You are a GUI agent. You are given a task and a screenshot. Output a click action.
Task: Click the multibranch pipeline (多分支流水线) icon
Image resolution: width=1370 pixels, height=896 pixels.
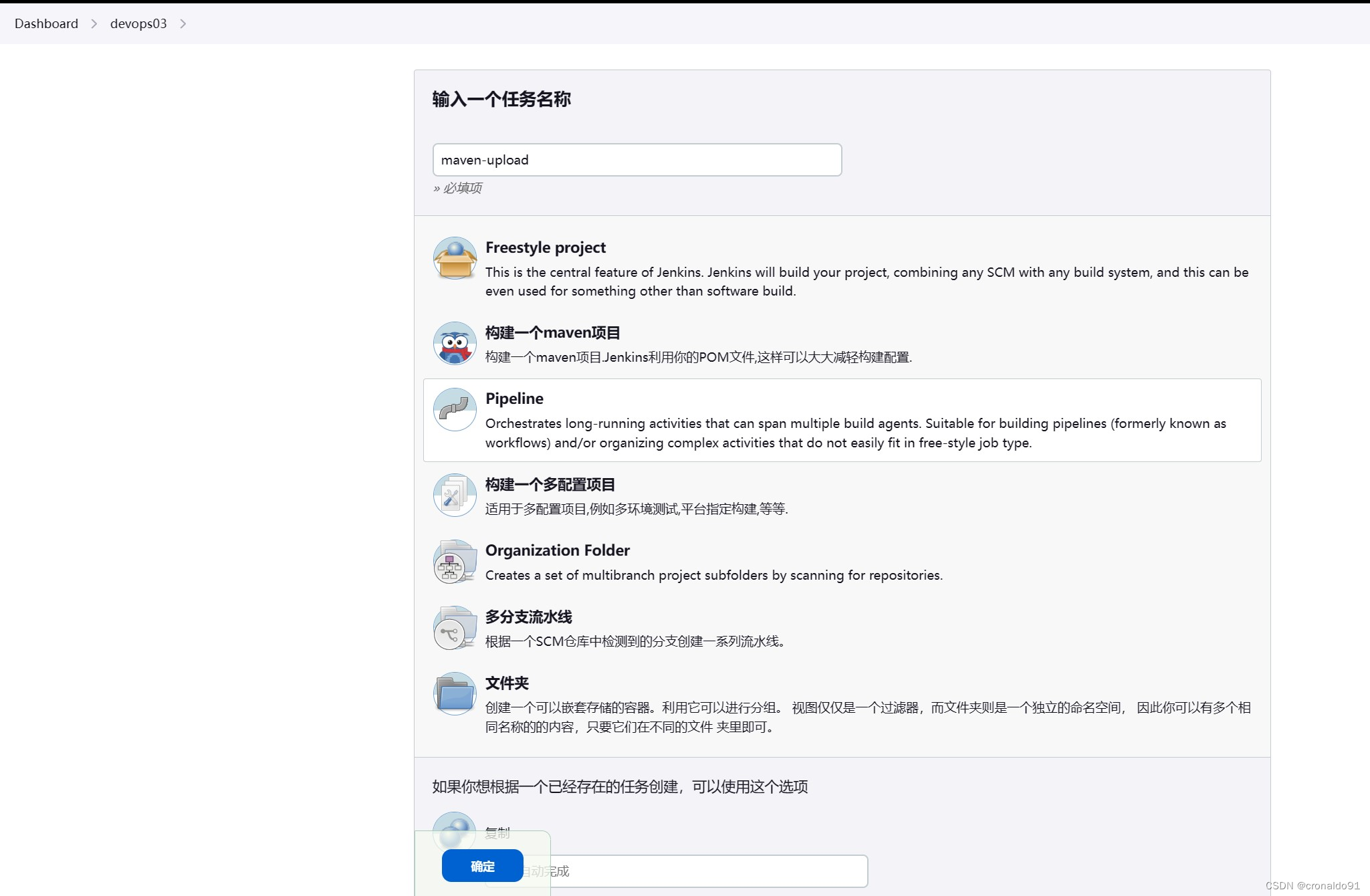click(455, 627)
